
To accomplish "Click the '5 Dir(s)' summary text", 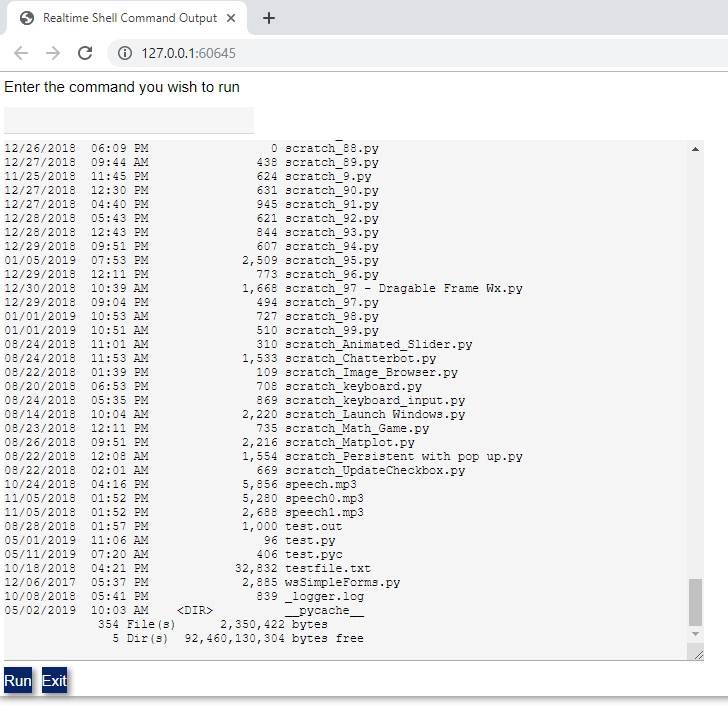I will point(140,638).
